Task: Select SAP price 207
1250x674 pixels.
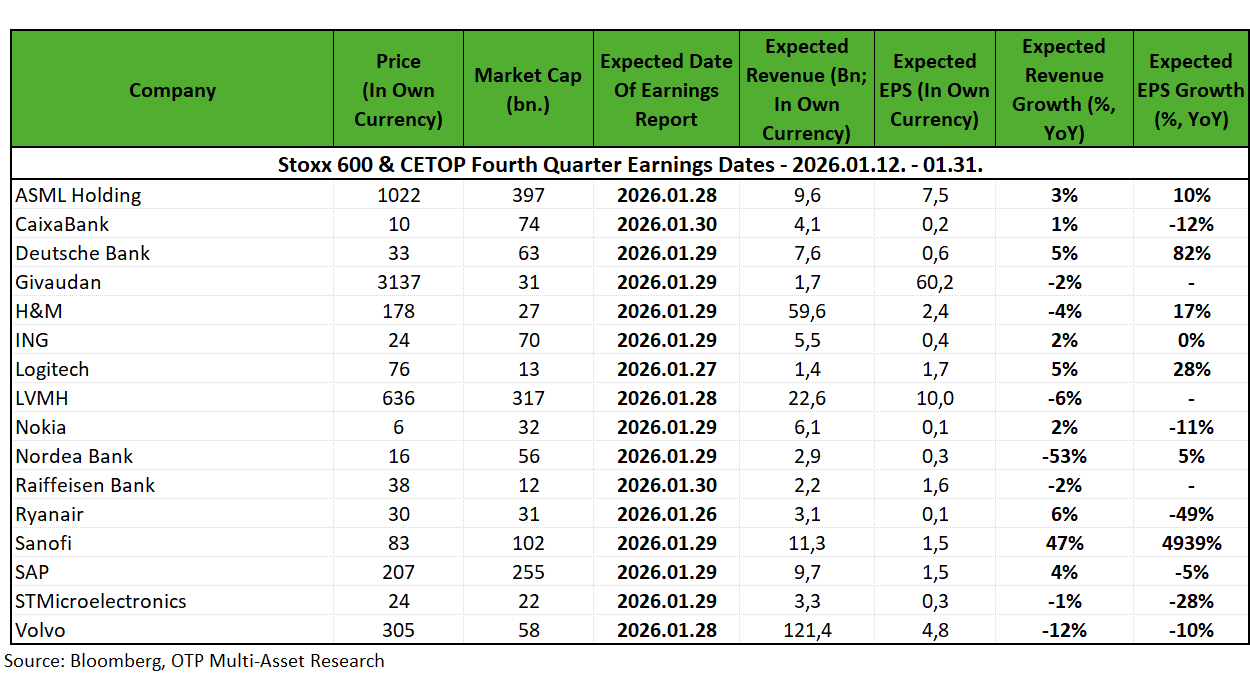Action: (x=398, y=572)
